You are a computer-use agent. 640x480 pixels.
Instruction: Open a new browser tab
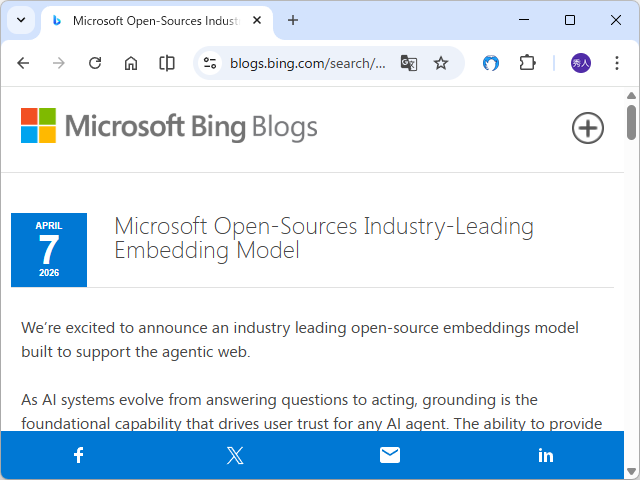[x=293, y=20]
